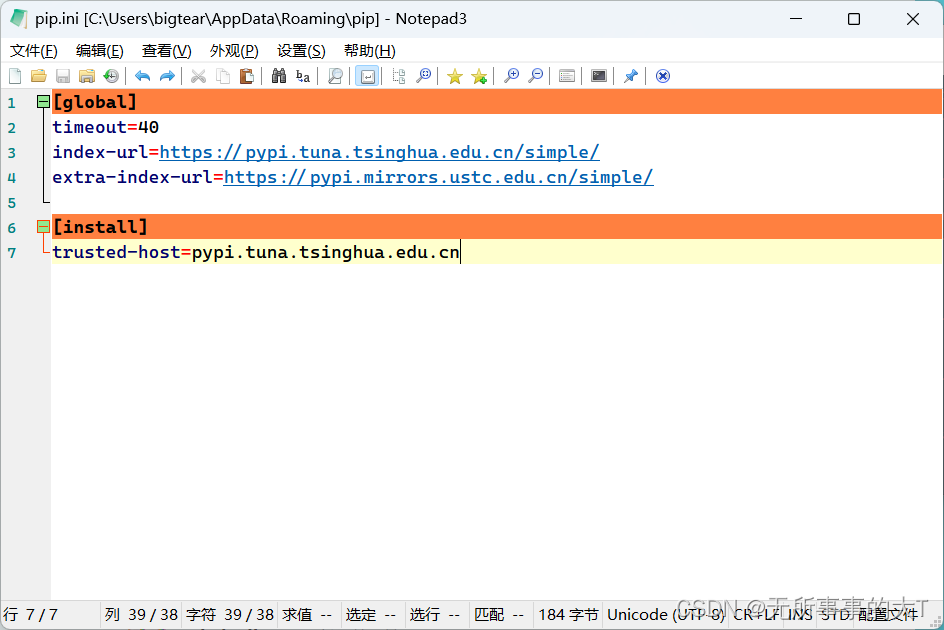
Task: Launch the command line console icon
Action: tap(598, 76)
